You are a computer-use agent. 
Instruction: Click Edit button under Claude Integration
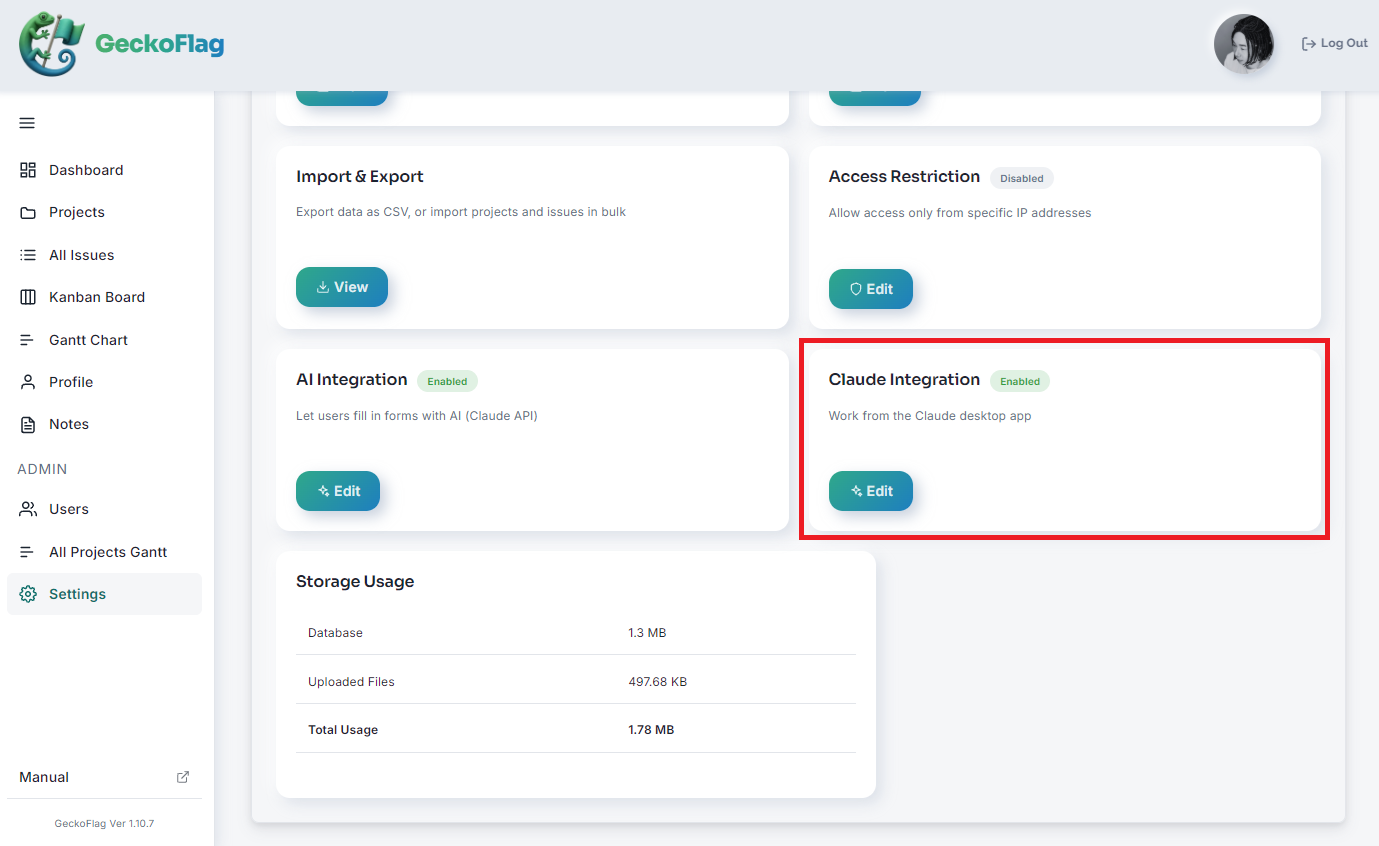(871, 491)
